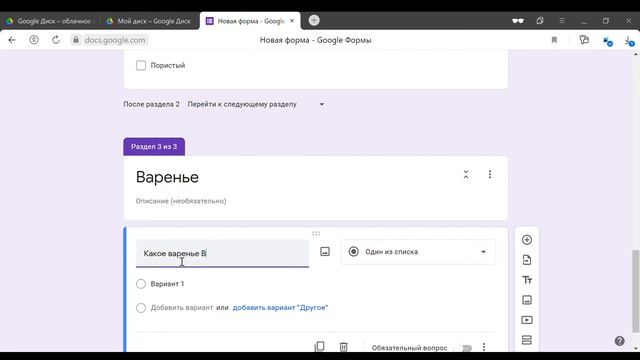The width and height of the screenshot is (640, 360).
Task: Open browser downloads icon
Action: (628, 40)
